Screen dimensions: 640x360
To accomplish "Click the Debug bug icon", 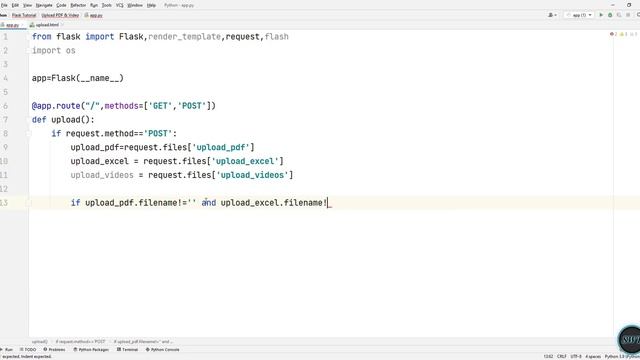I will click(x=610, y=15).
